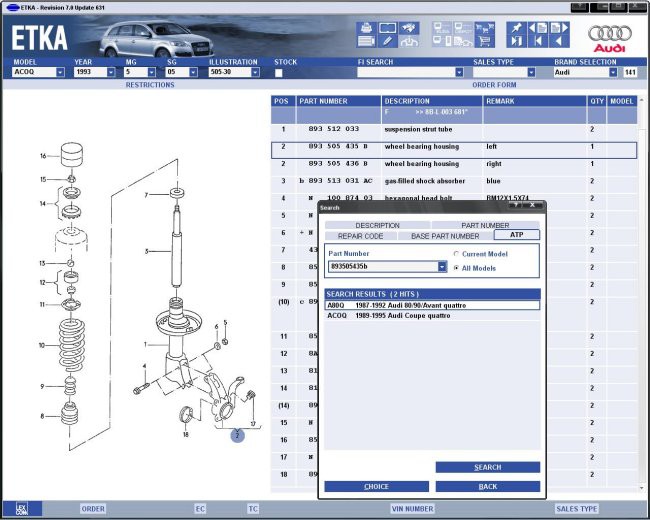Open the SG dropdown showing 05
The width and height of the screenshot is (650, 520).
click(x=193, y=72)
